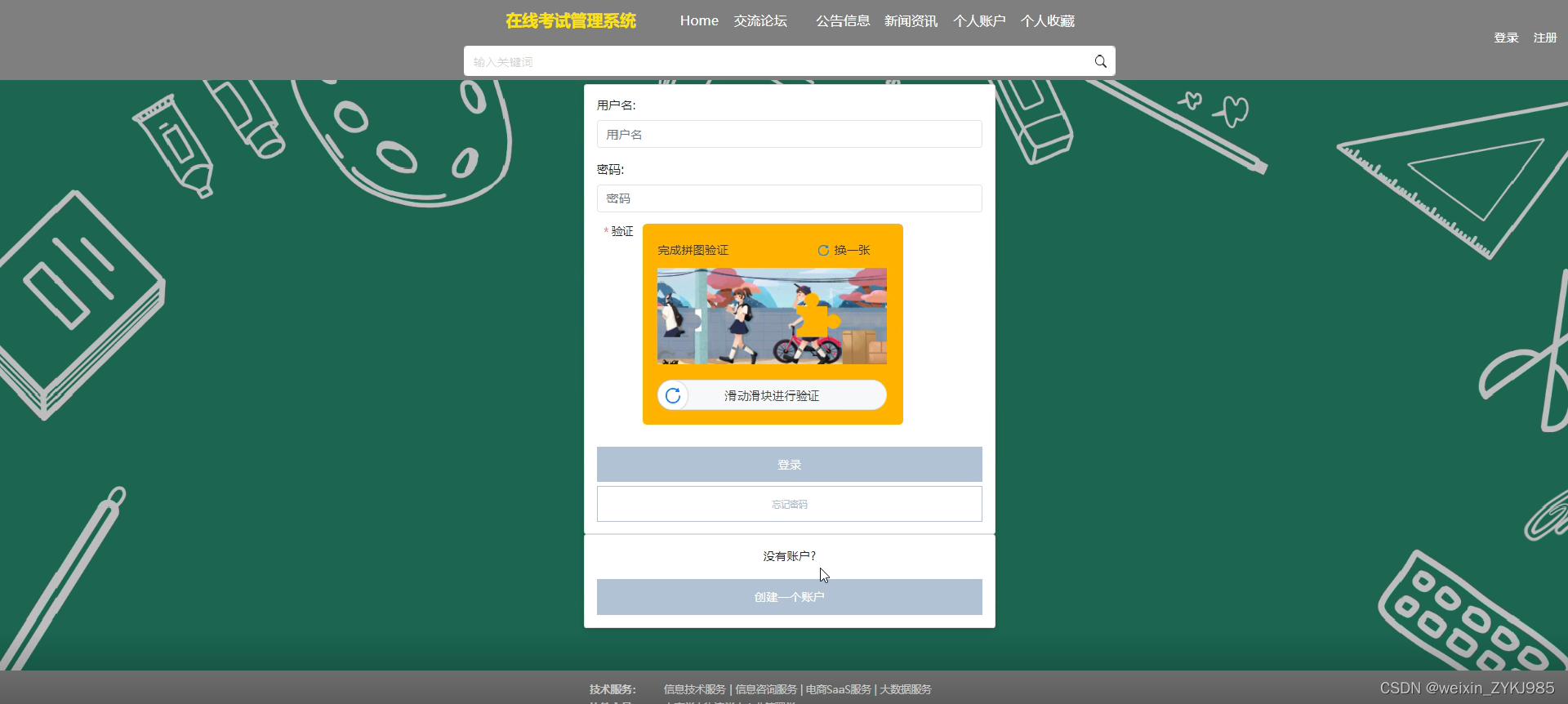This screenshot has width=1568, height=704.
Task: Click the 登录 link at top right
Action: pyautogui.click(x=1506, y=38)
